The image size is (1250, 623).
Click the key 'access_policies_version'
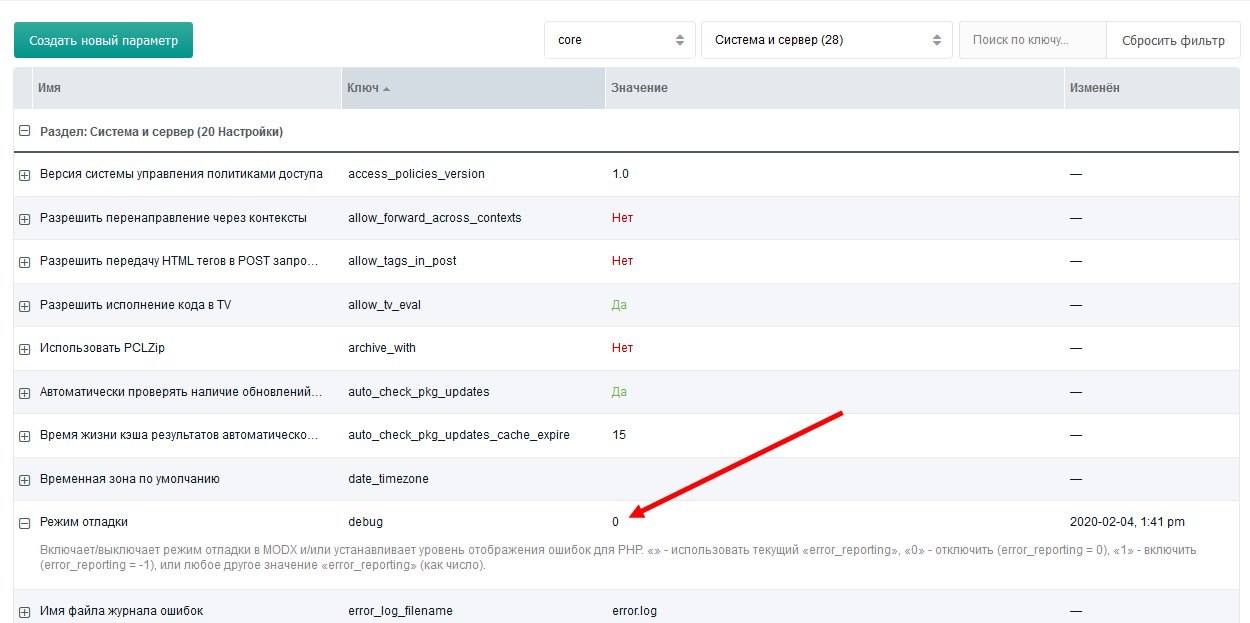click(x=416, y=174)
